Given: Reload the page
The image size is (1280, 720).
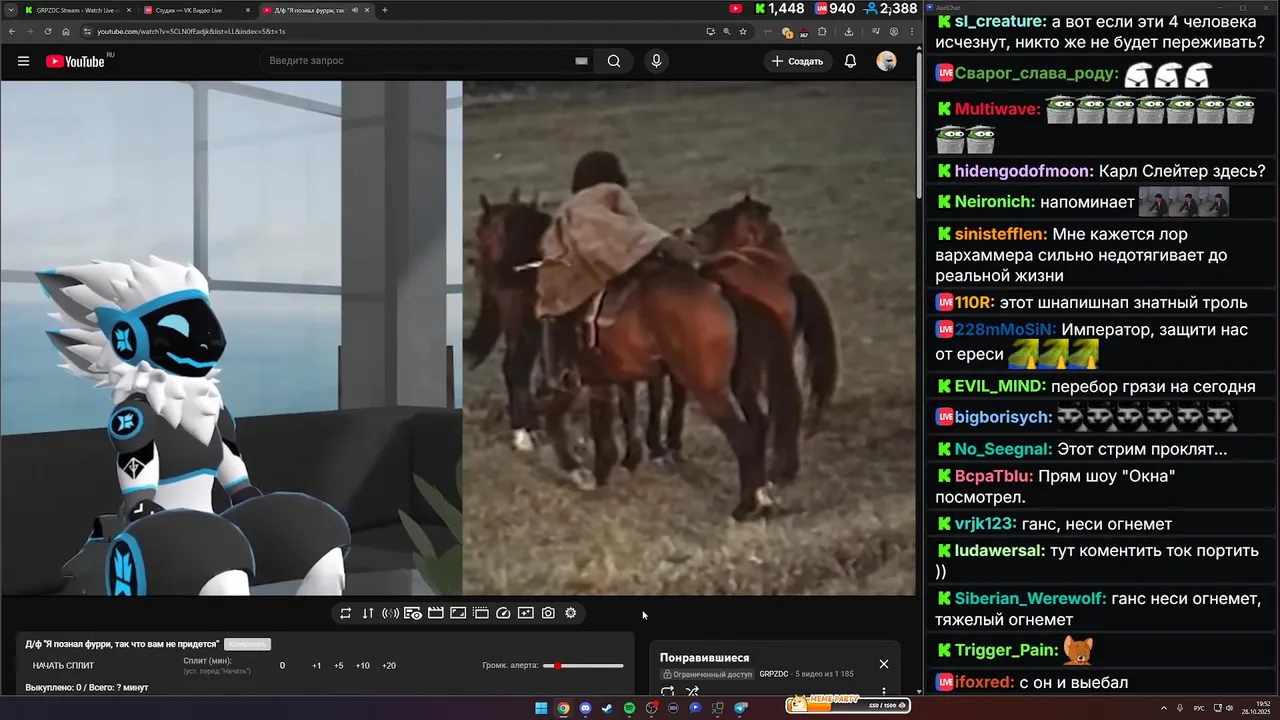Looking at the screenshot, I should click(x=48, y=31).
